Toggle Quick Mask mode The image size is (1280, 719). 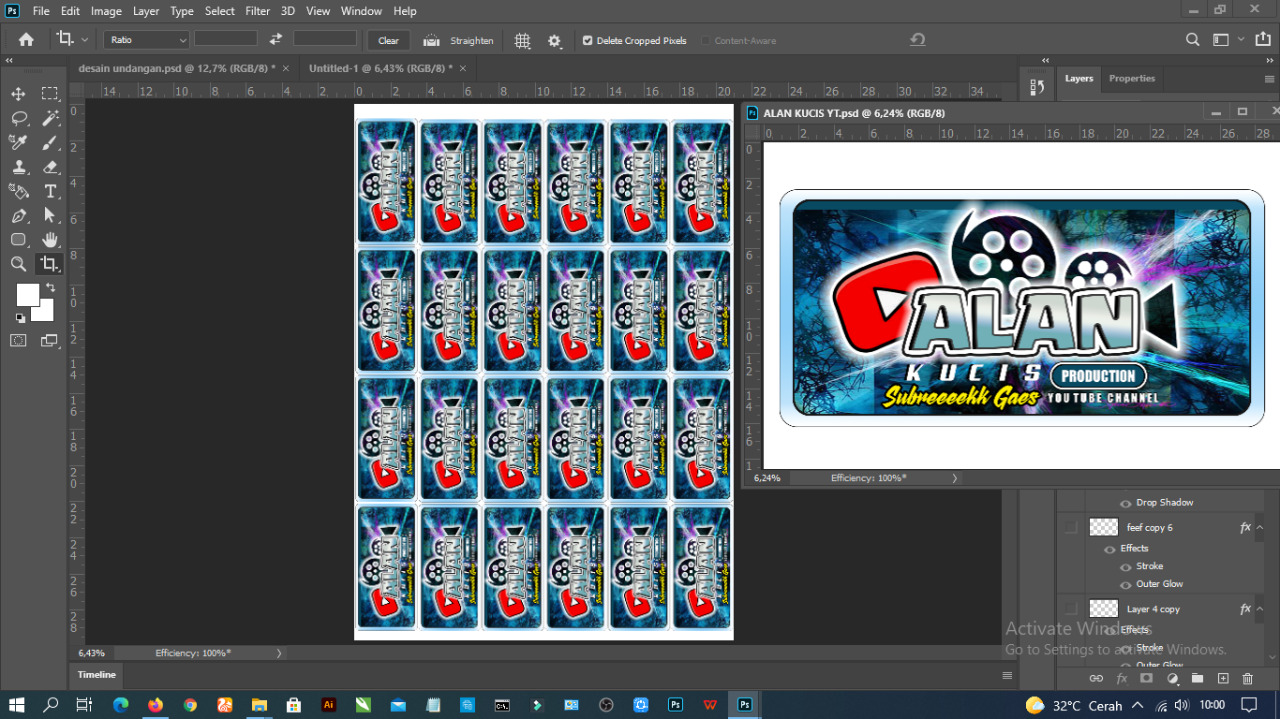click(x=18, y=340)
